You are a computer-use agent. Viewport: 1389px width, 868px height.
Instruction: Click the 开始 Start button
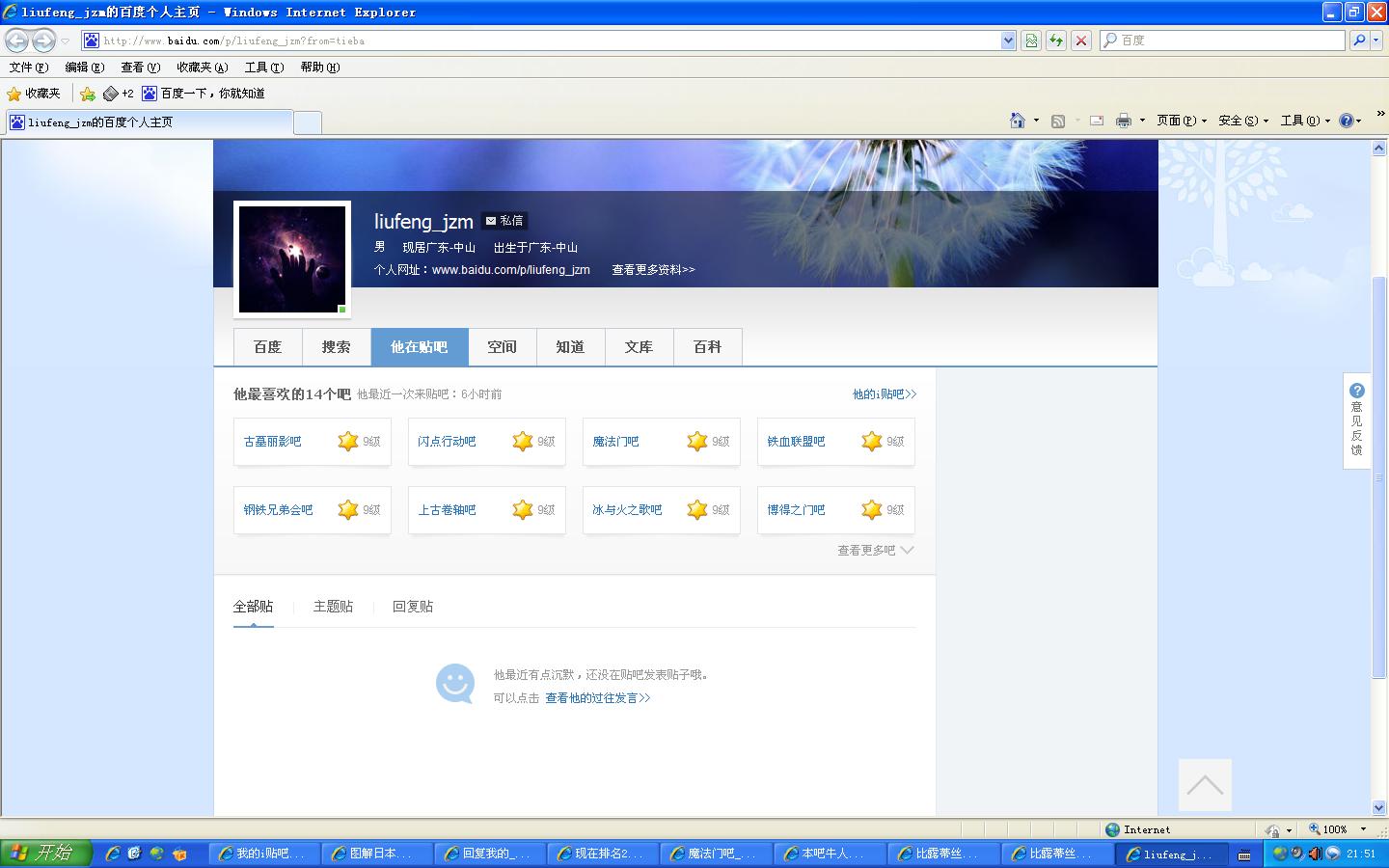(x=46, y=854)
